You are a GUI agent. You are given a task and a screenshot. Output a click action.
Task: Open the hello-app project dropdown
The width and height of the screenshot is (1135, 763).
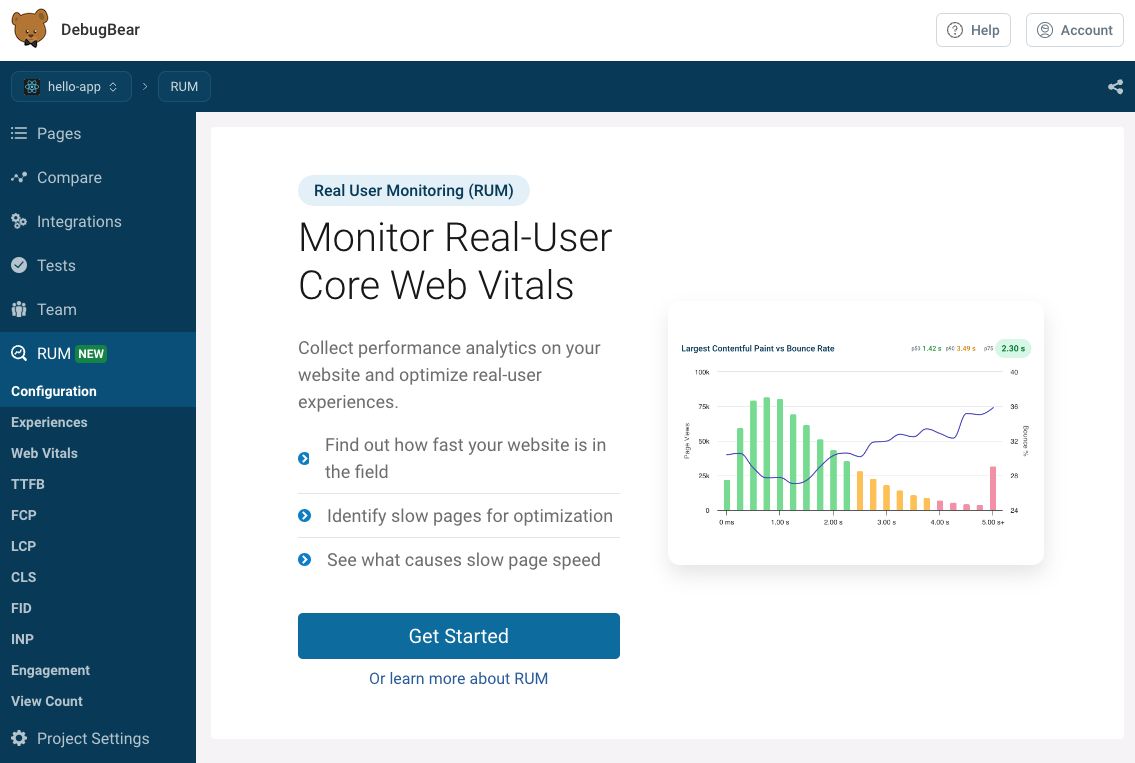(x=72, y=87)
